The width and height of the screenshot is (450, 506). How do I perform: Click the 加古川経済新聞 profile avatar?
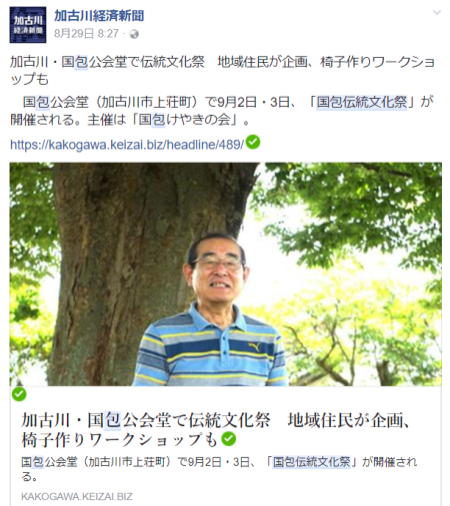coord(28,25)
